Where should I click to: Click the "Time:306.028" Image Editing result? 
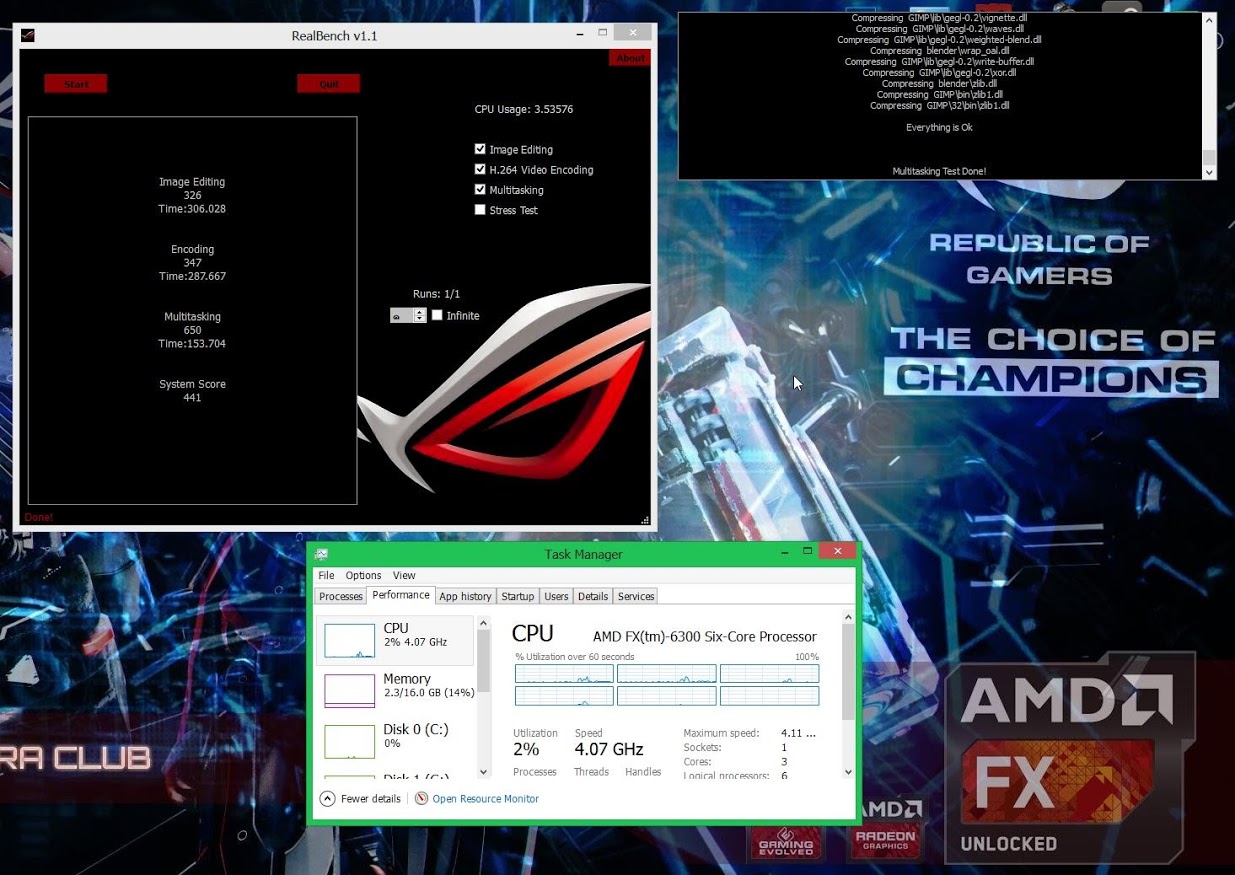tap(192, 209)
